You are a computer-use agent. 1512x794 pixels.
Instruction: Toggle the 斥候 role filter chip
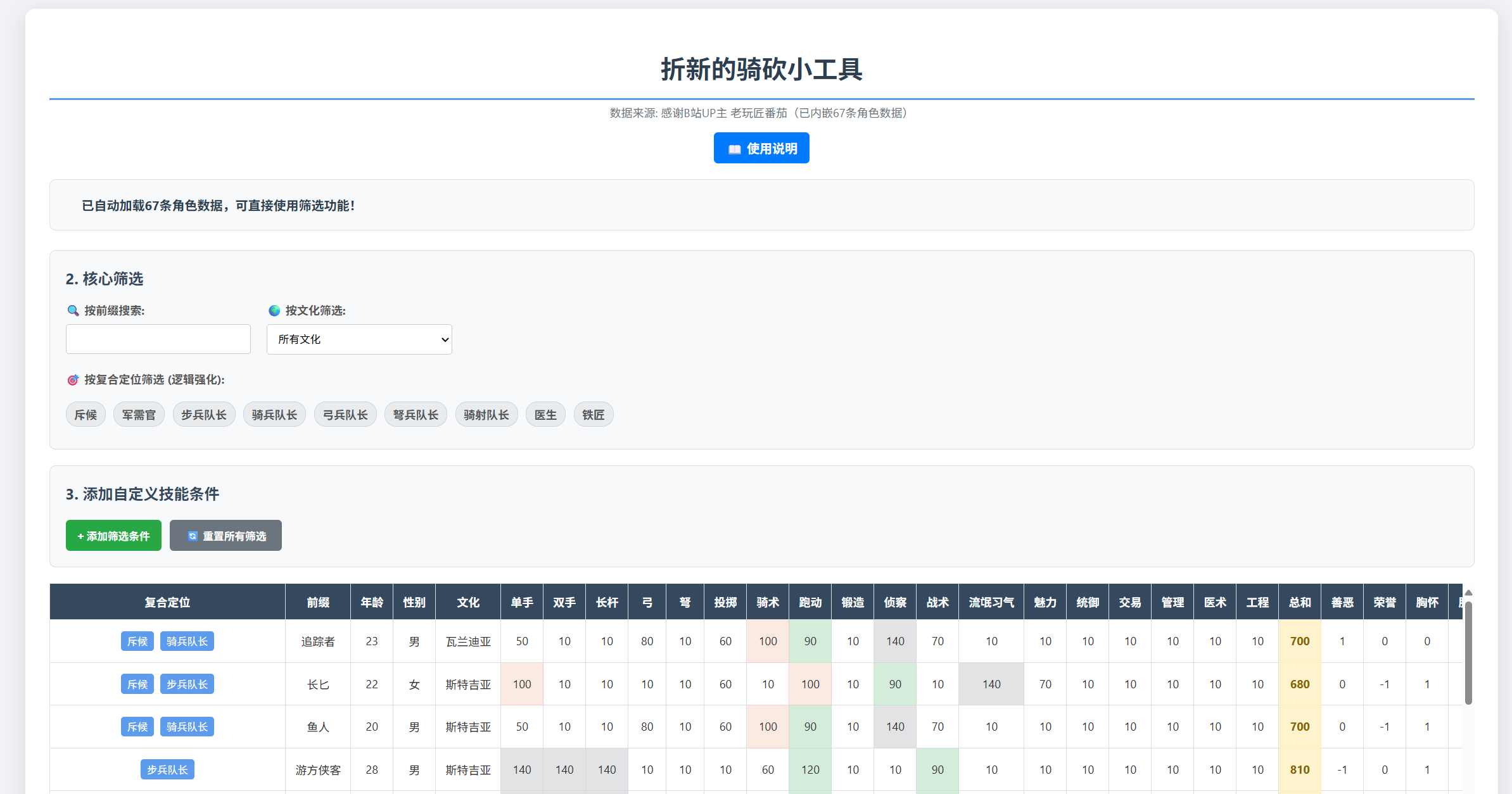coord(86,415)
